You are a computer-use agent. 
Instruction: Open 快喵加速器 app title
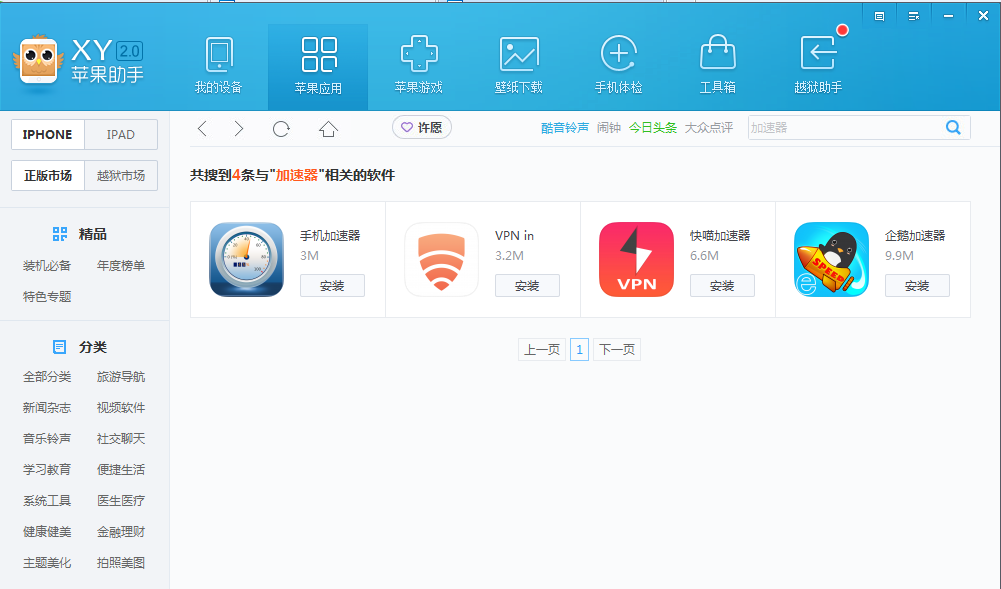(720, 235)
